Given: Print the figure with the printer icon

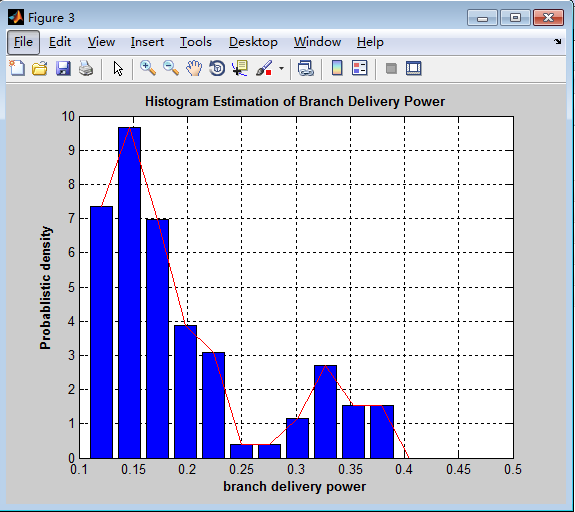Looking at the screenshot, I should 86,68.
